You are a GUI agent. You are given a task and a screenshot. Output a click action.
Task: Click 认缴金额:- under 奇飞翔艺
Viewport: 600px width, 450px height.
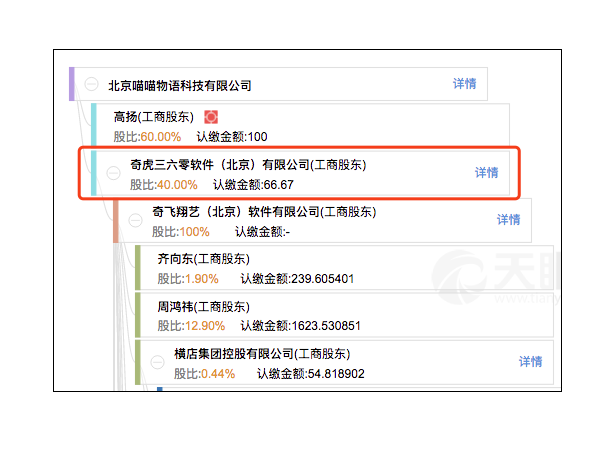pyautogui.click(x=262, y=232)
